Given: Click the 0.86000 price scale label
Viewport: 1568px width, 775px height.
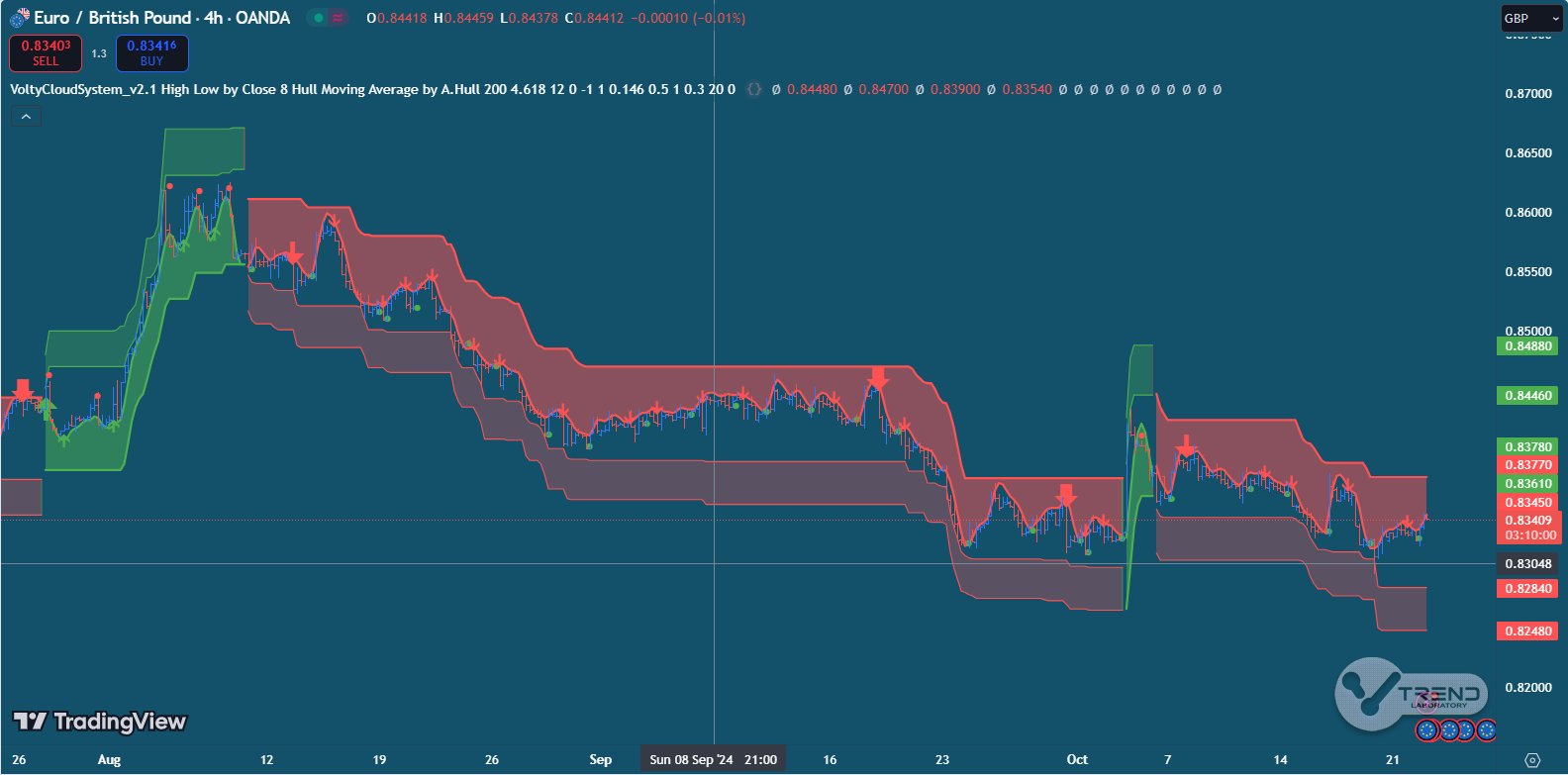Looking at the screenshot, I should coord(1528,213).
